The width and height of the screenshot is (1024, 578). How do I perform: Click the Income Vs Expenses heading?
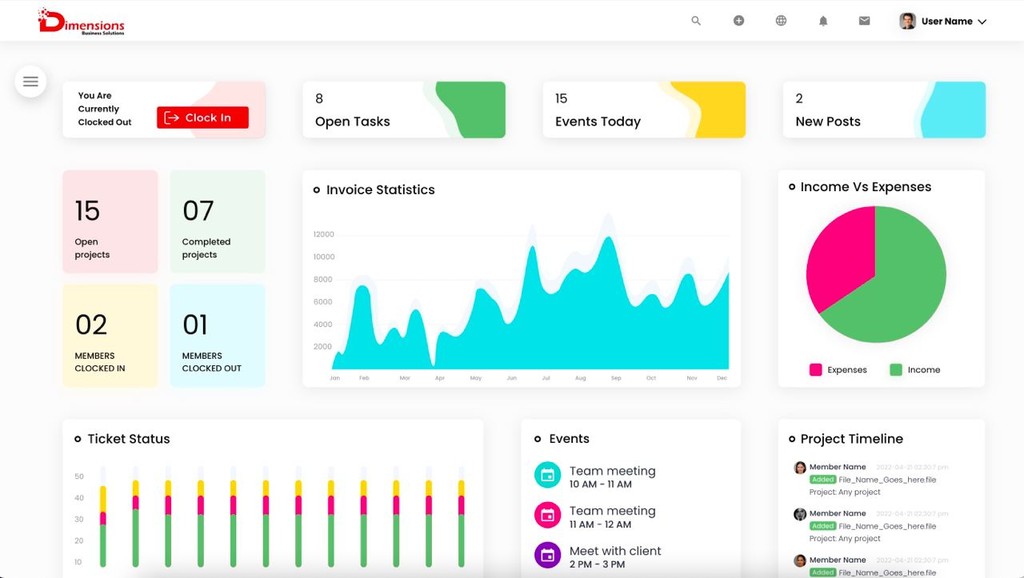tap(865, 187)
